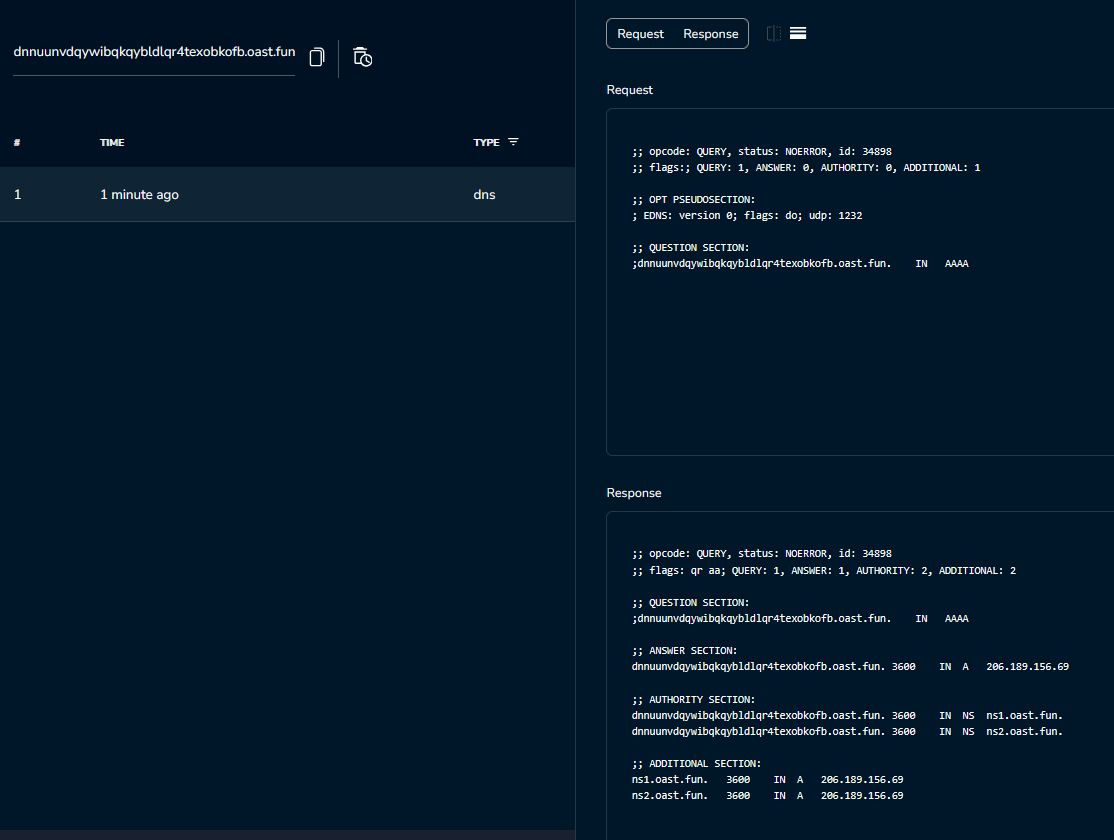Select the Request tab

tap(640, 34)
